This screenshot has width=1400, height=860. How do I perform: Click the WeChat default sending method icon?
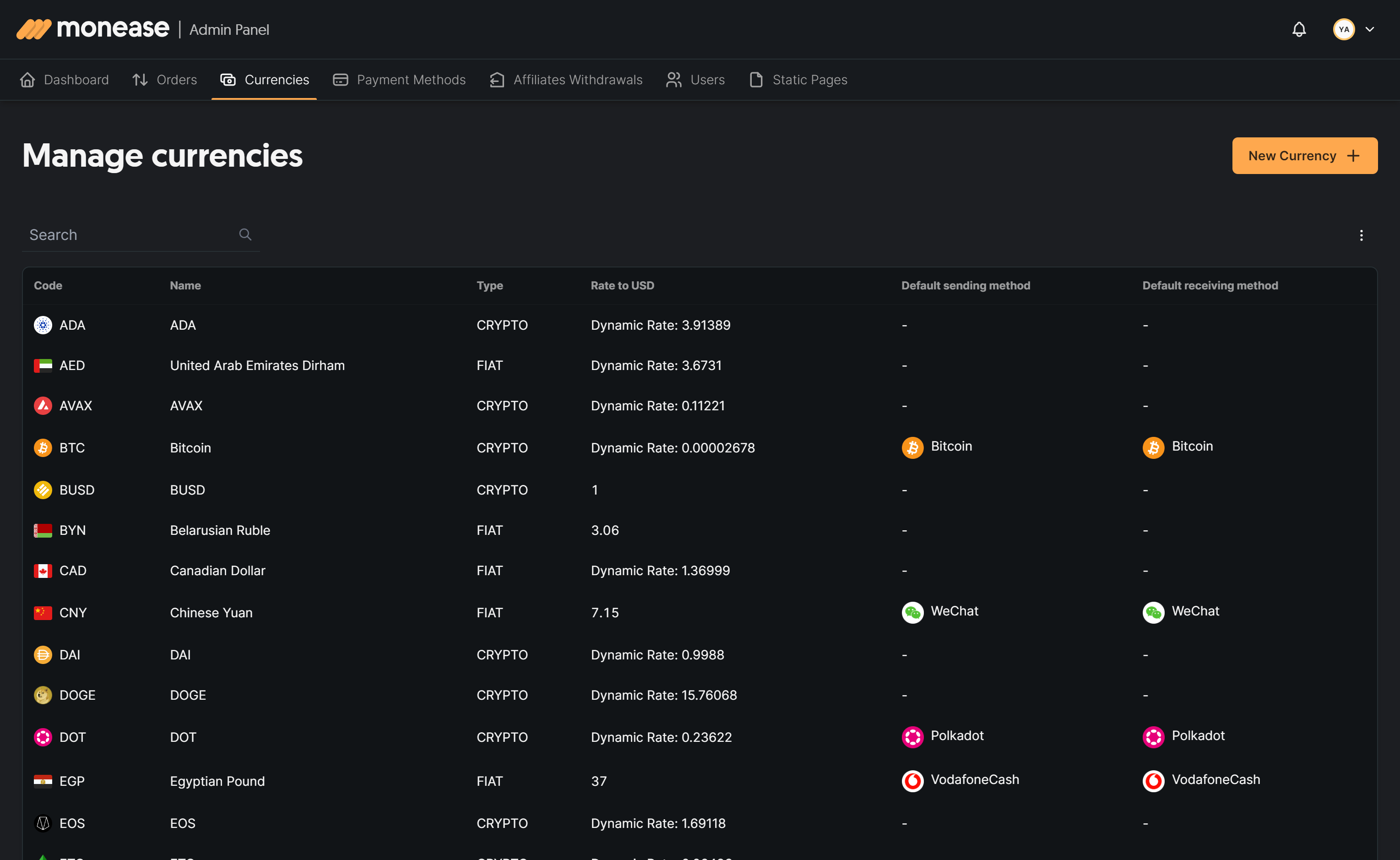913,612
